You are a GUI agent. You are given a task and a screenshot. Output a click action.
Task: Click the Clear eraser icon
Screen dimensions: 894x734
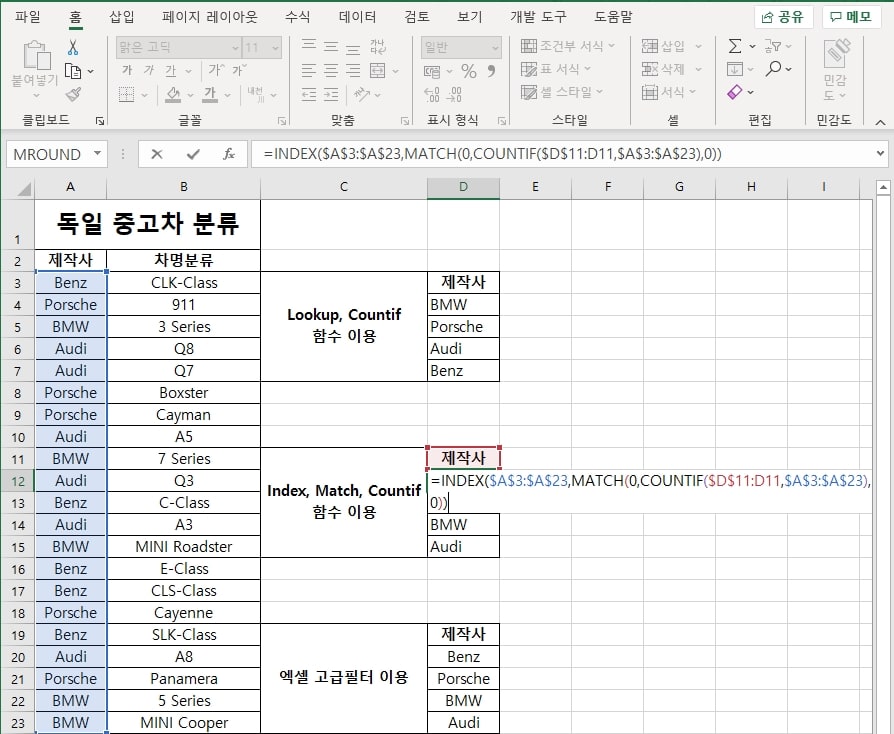[735, 91]
